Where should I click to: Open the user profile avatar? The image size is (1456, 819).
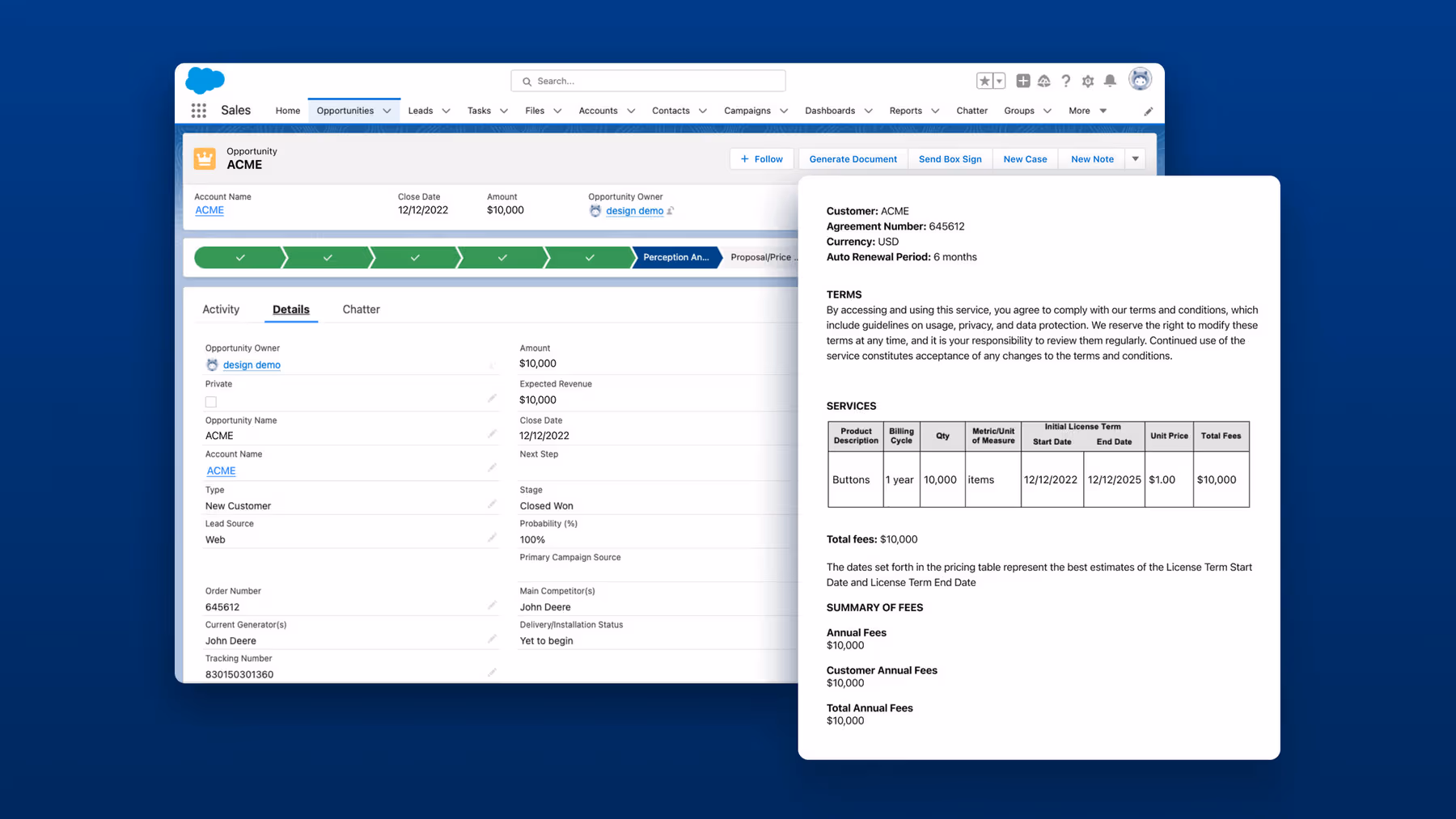click(1140, 79)
